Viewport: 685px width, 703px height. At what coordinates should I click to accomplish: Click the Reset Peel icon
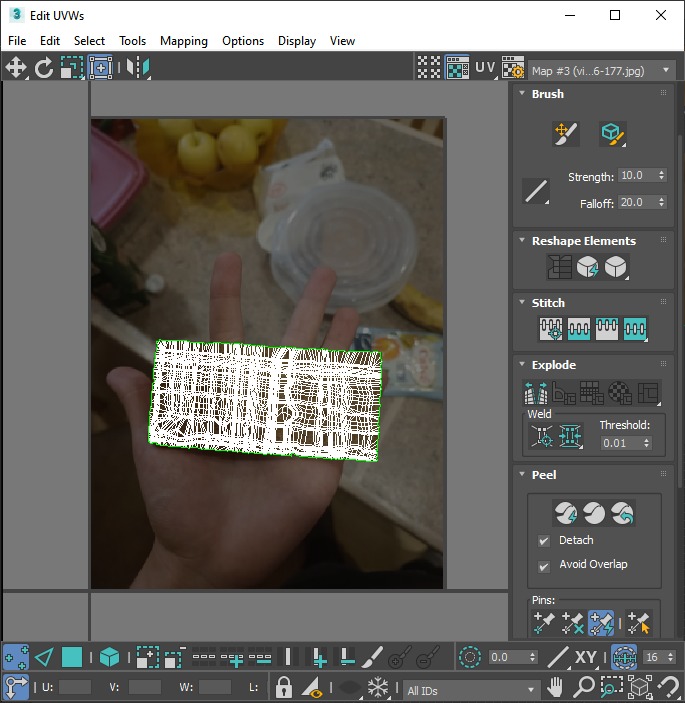[622, 513]
